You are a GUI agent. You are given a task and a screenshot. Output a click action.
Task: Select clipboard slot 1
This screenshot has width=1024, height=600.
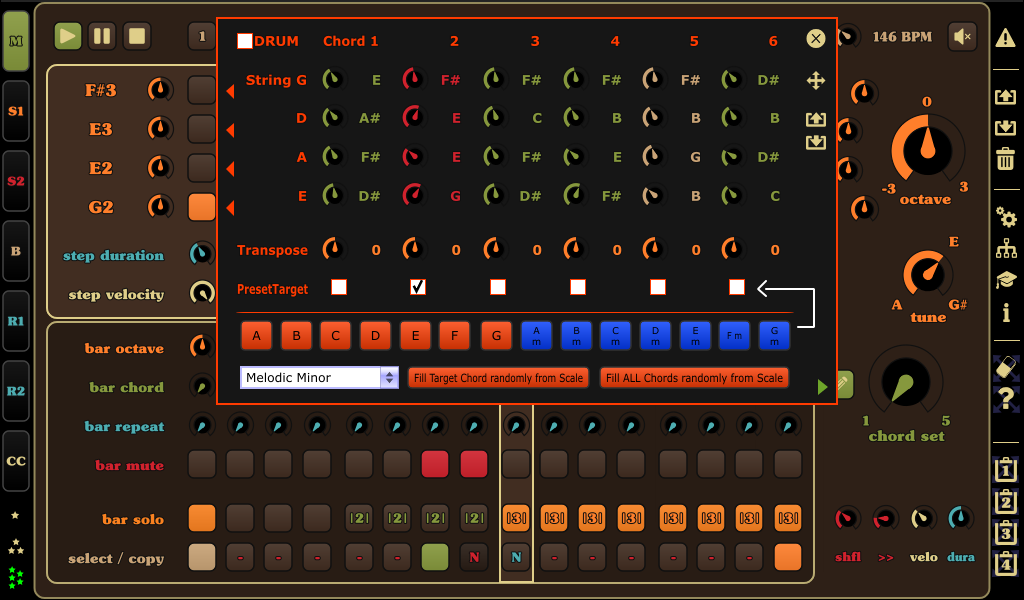[1006, 469]
